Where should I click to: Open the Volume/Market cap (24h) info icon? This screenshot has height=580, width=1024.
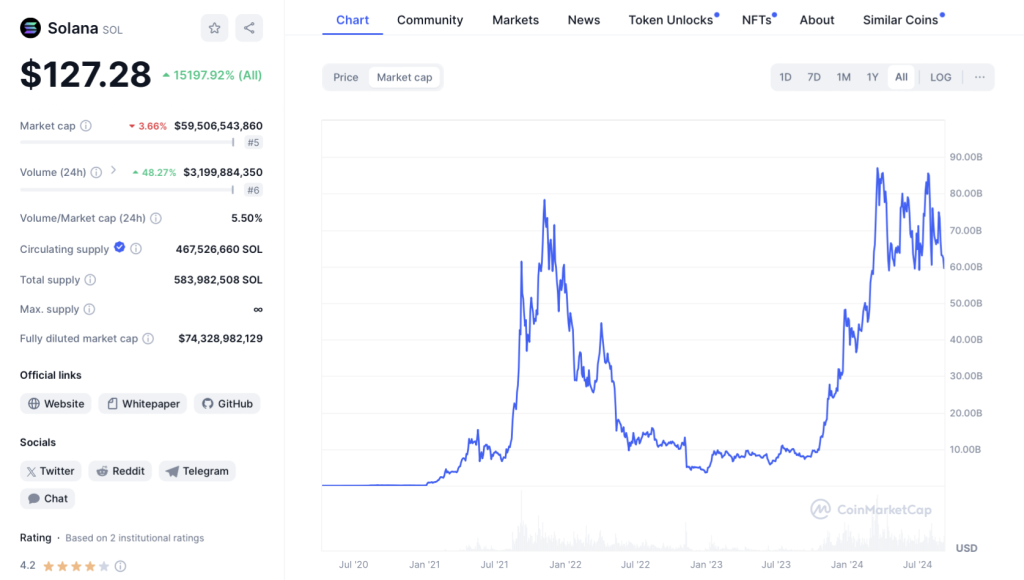pos(156,218)
